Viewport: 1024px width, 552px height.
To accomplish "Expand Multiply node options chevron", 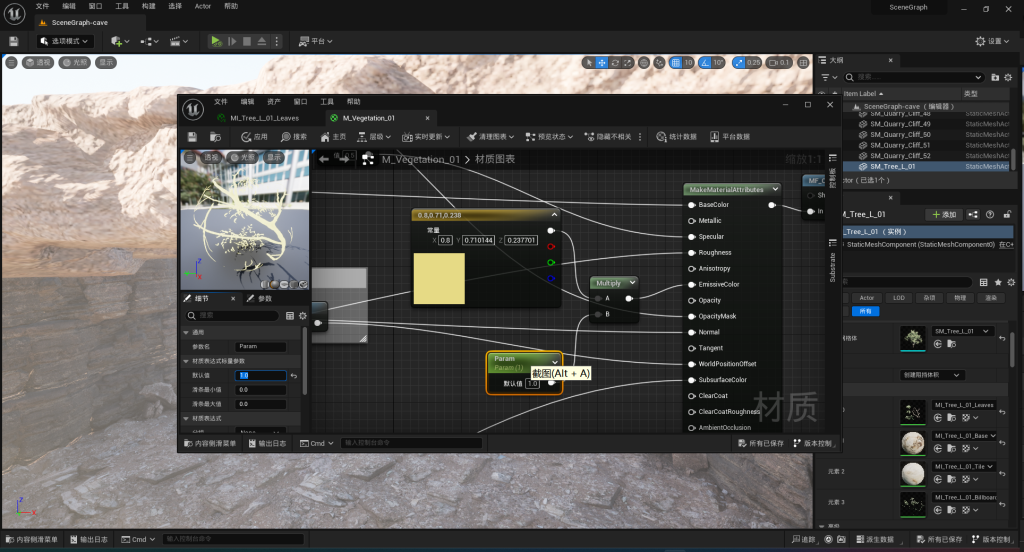I will [x=632, y=283].
